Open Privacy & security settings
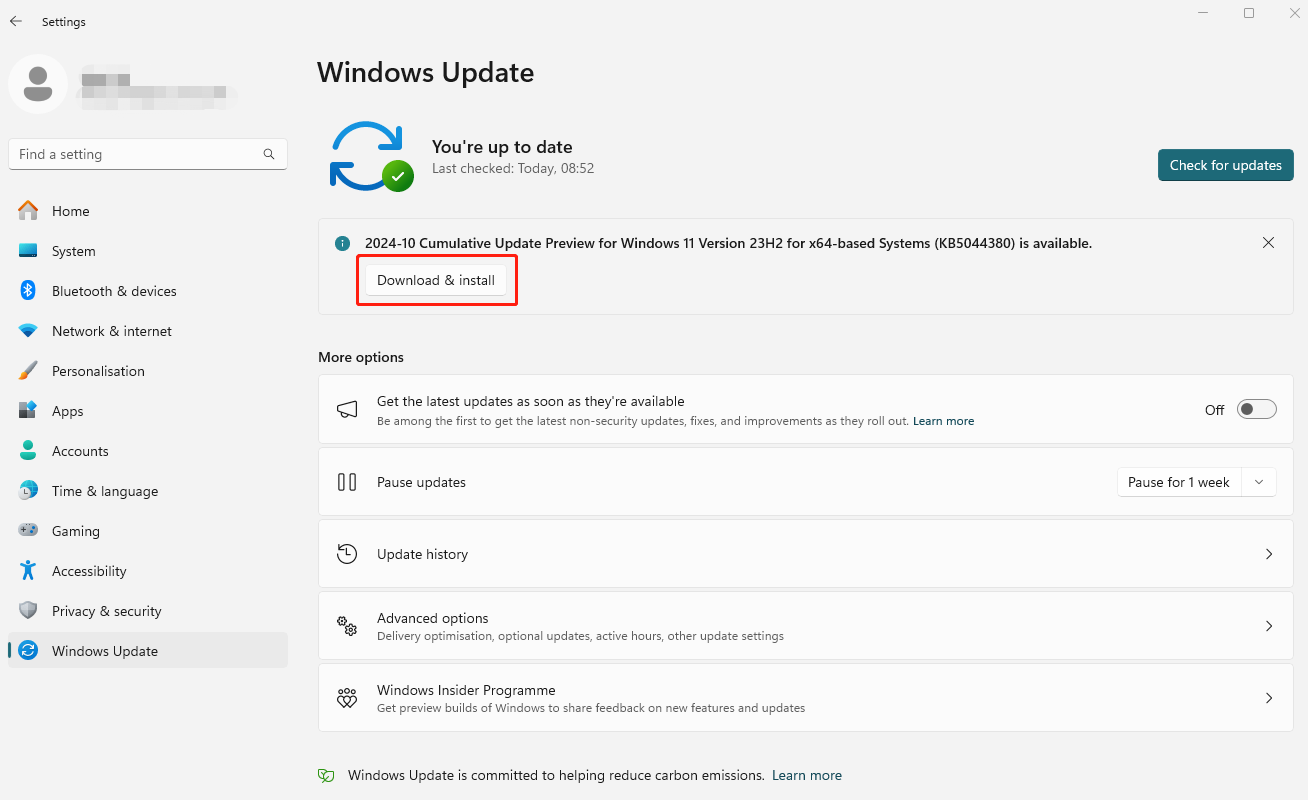 coord(148,611)
